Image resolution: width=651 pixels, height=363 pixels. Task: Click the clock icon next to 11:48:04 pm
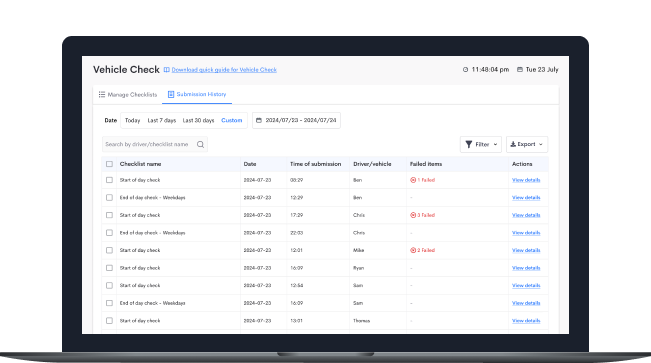[465, 70]
